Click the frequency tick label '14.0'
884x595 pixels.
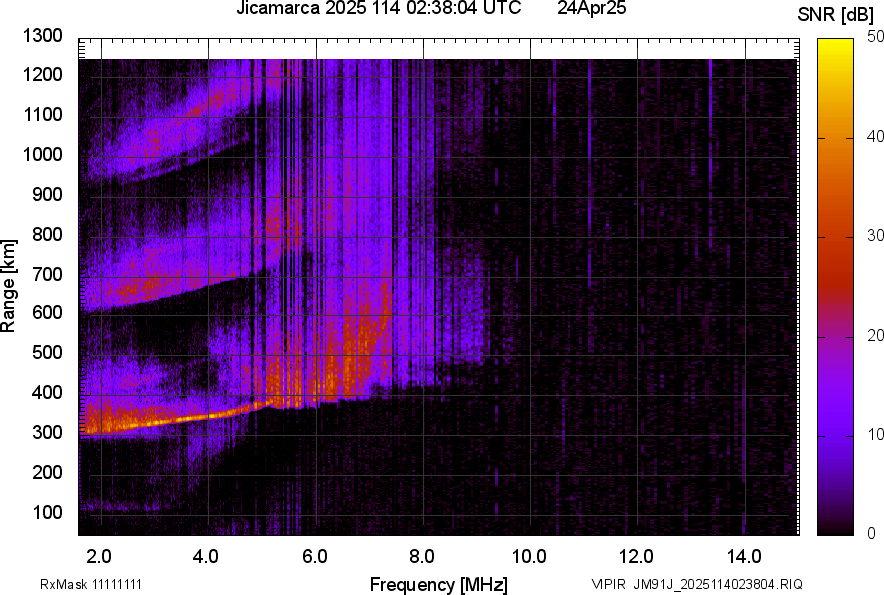(x=744, y=557)
